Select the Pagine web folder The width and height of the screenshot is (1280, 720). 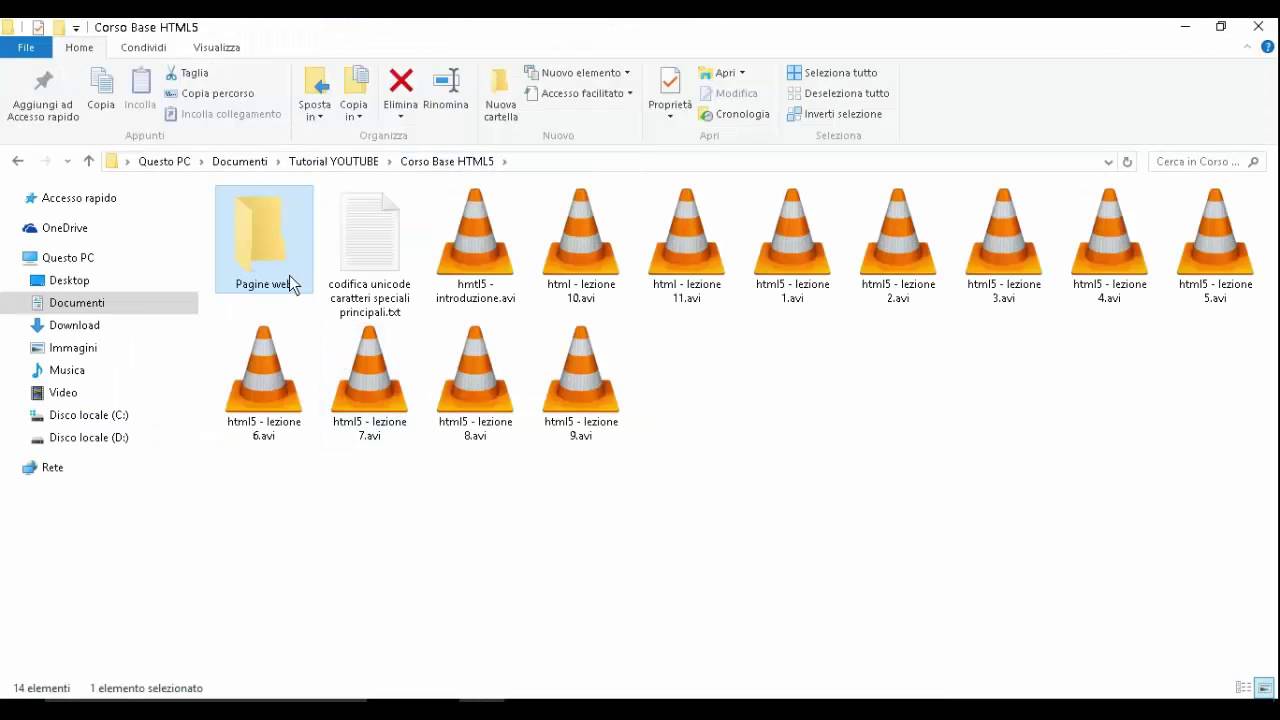[x=264, y=239]
